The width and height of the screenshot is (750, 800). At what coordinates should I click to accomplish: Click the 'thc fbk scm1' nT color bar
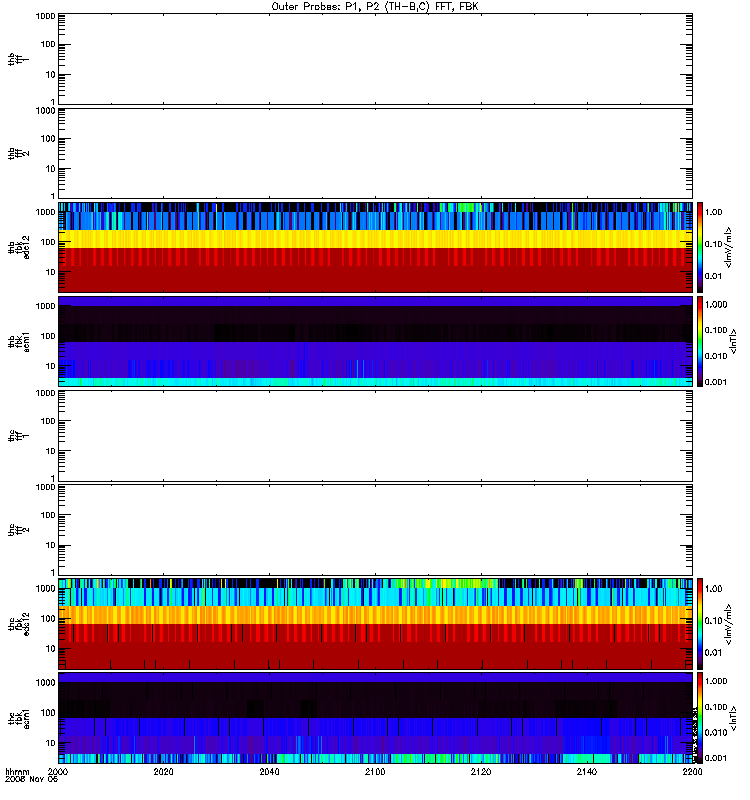700,718
